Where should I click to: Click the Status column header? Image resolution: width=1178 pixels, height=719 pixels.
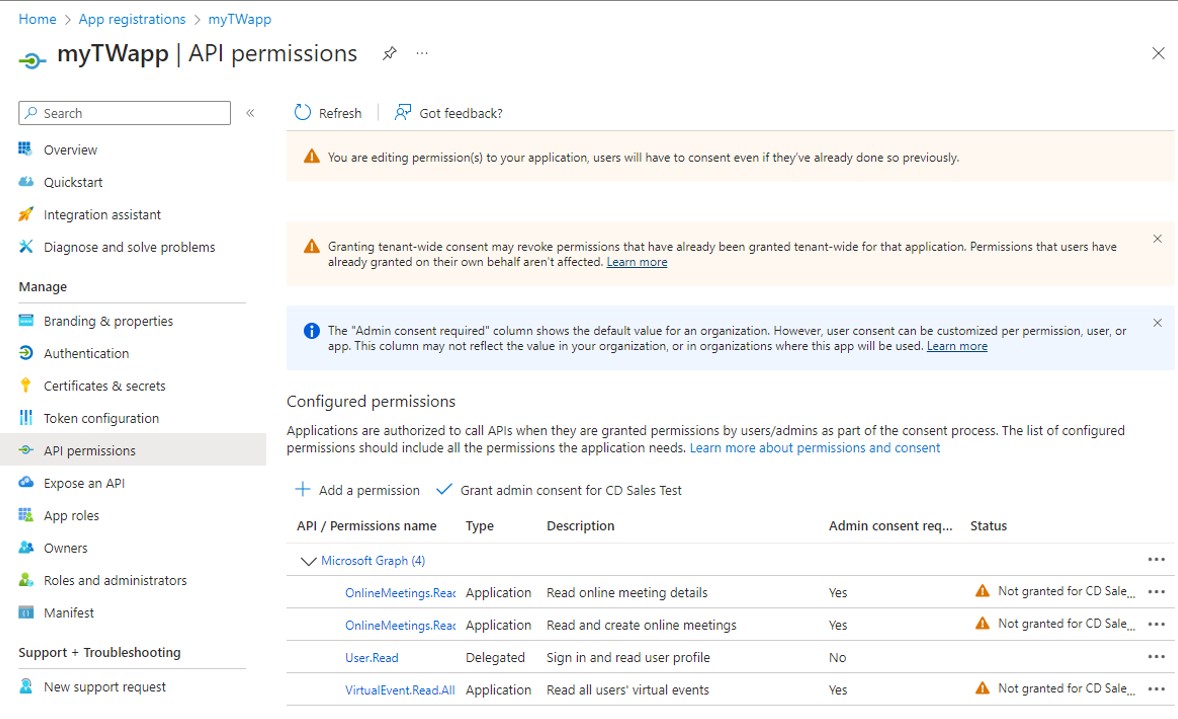tap(988, 526)
